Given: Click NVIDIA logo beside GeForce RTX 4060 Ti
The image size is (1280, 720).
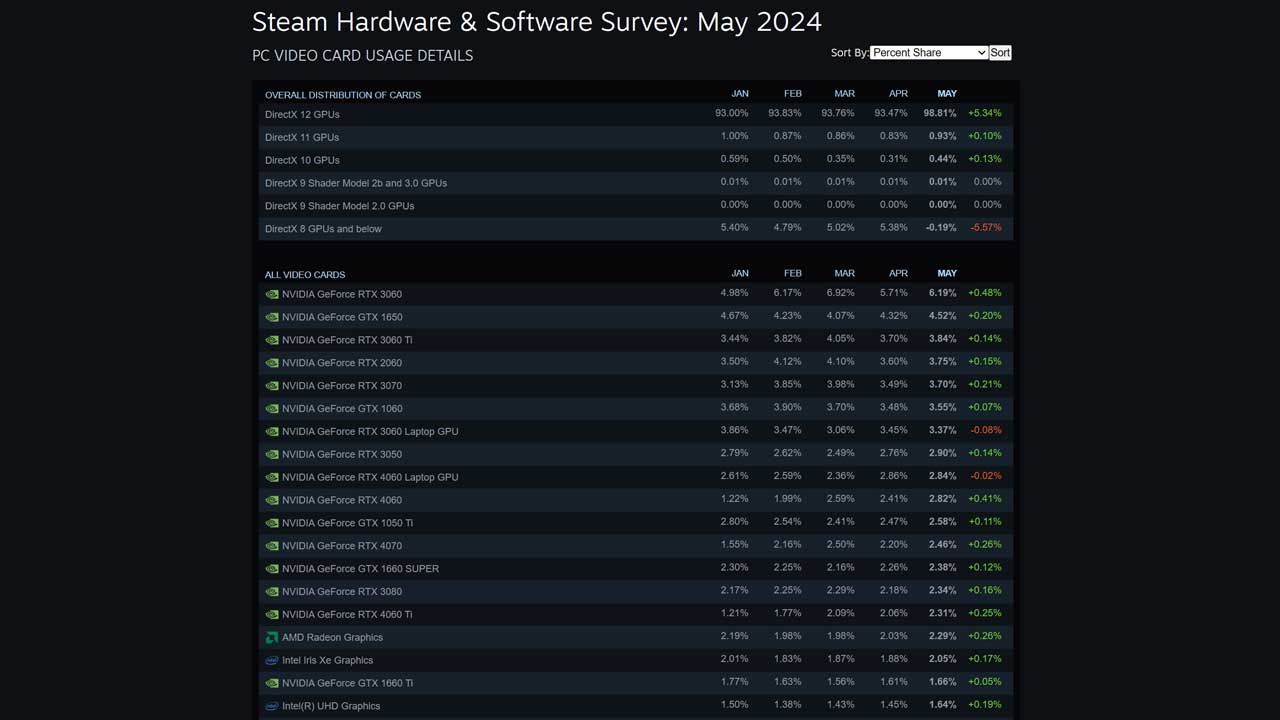Looking at the screenshot, I should tap(272, 615).
